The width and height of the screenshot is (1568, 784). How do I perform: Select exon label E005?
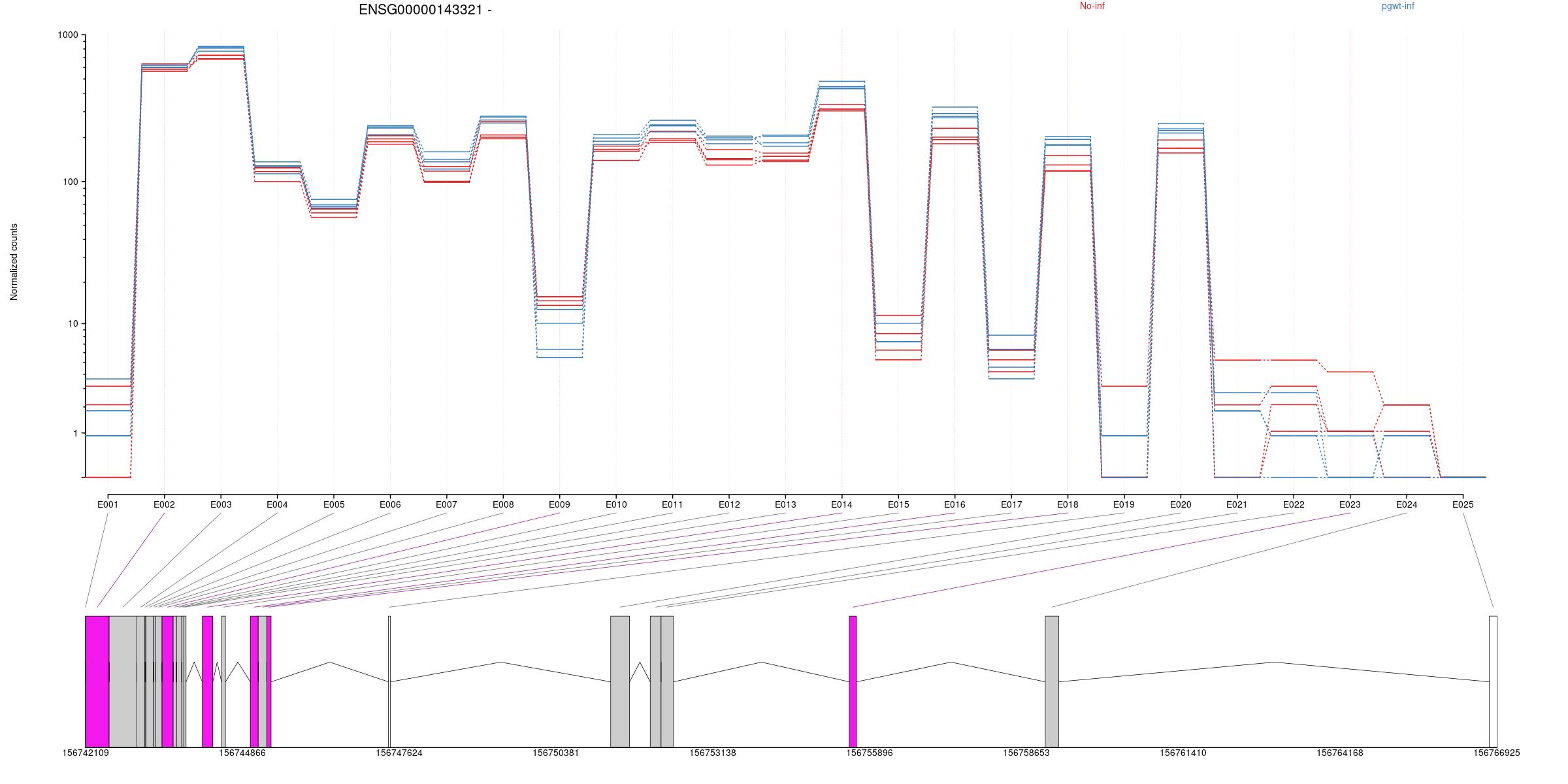click(x=334, y=504)
